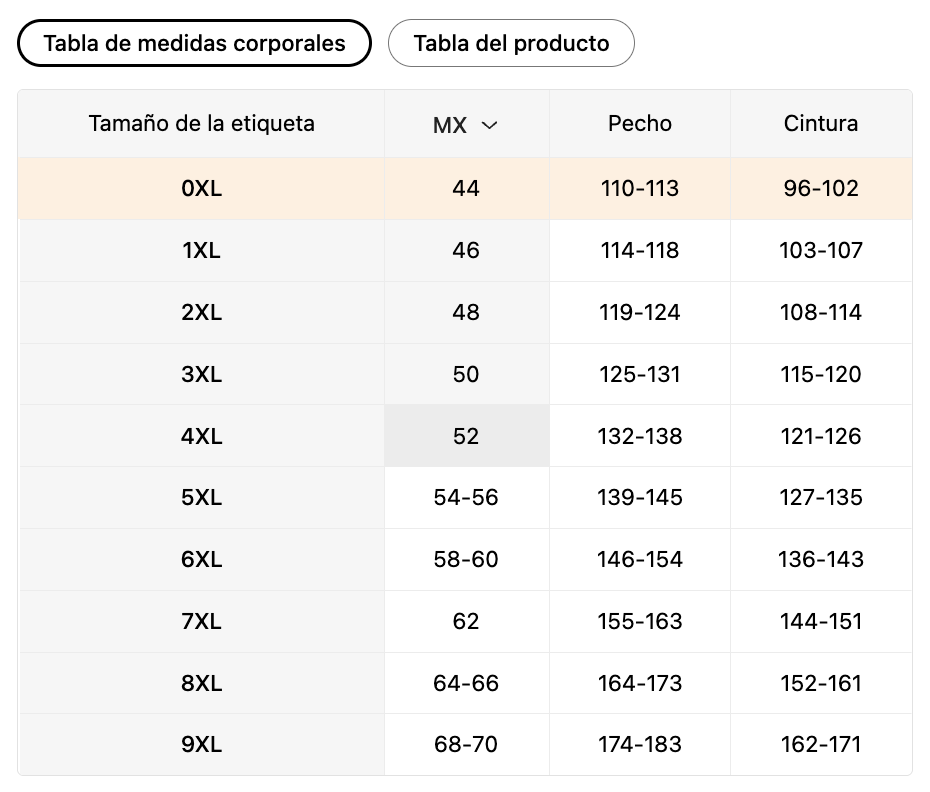The height and width of the screenshot is (792, 930).
Task: Select the 0XL size row
Action: click(202, 188)
